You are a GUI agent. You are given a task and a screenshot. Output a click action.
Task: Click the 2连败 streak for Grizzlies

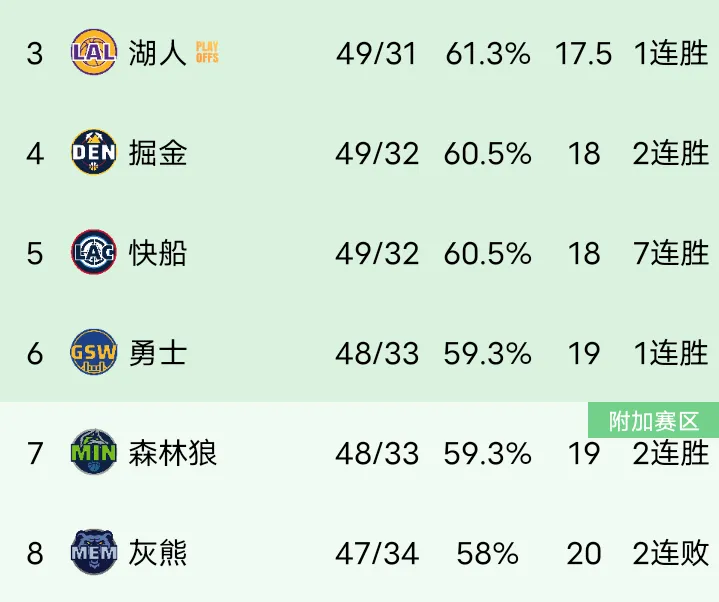click(x=671, y=553)
